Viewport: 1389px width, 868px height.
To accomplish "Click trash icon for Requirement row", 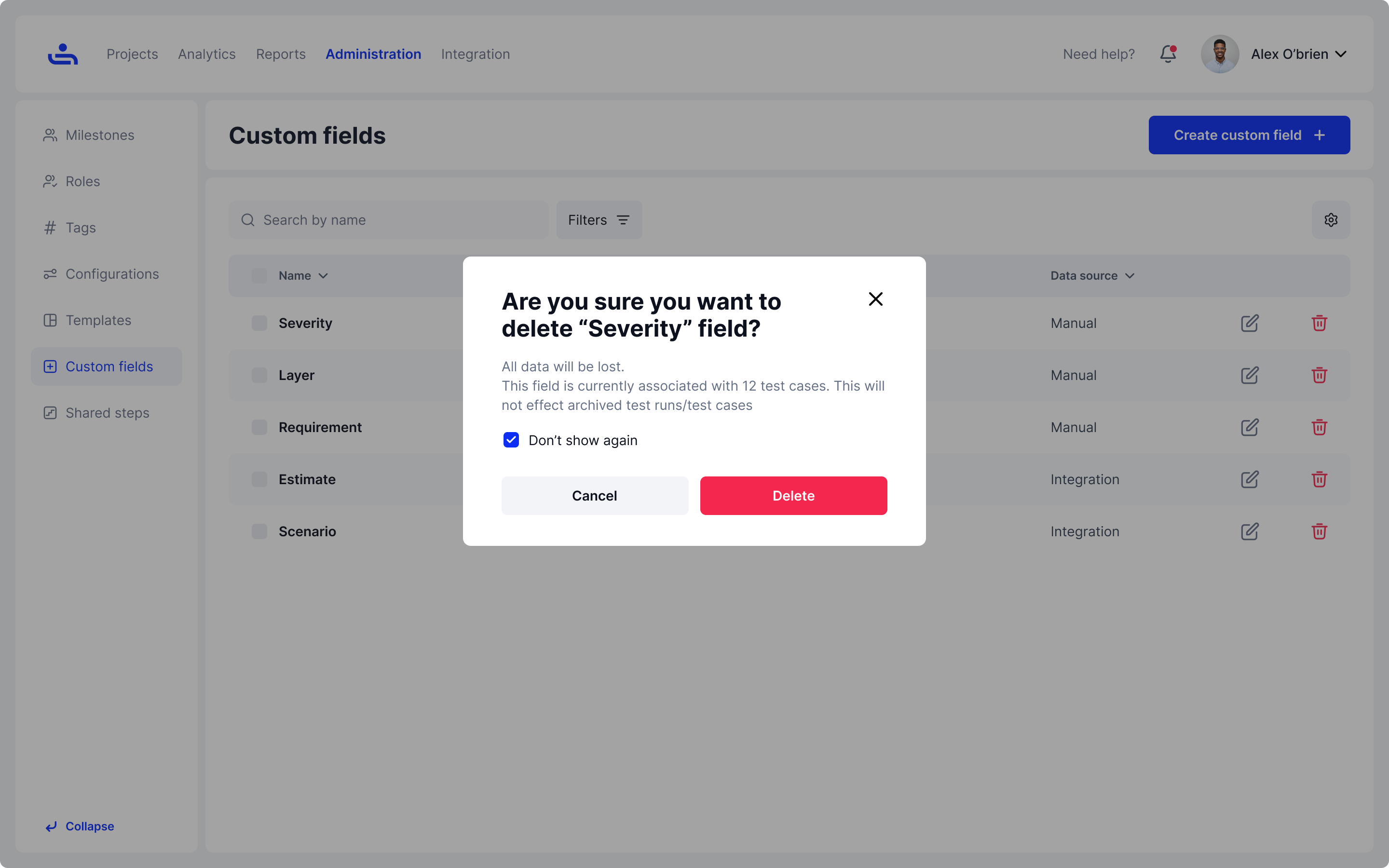I will point(1319,428).
